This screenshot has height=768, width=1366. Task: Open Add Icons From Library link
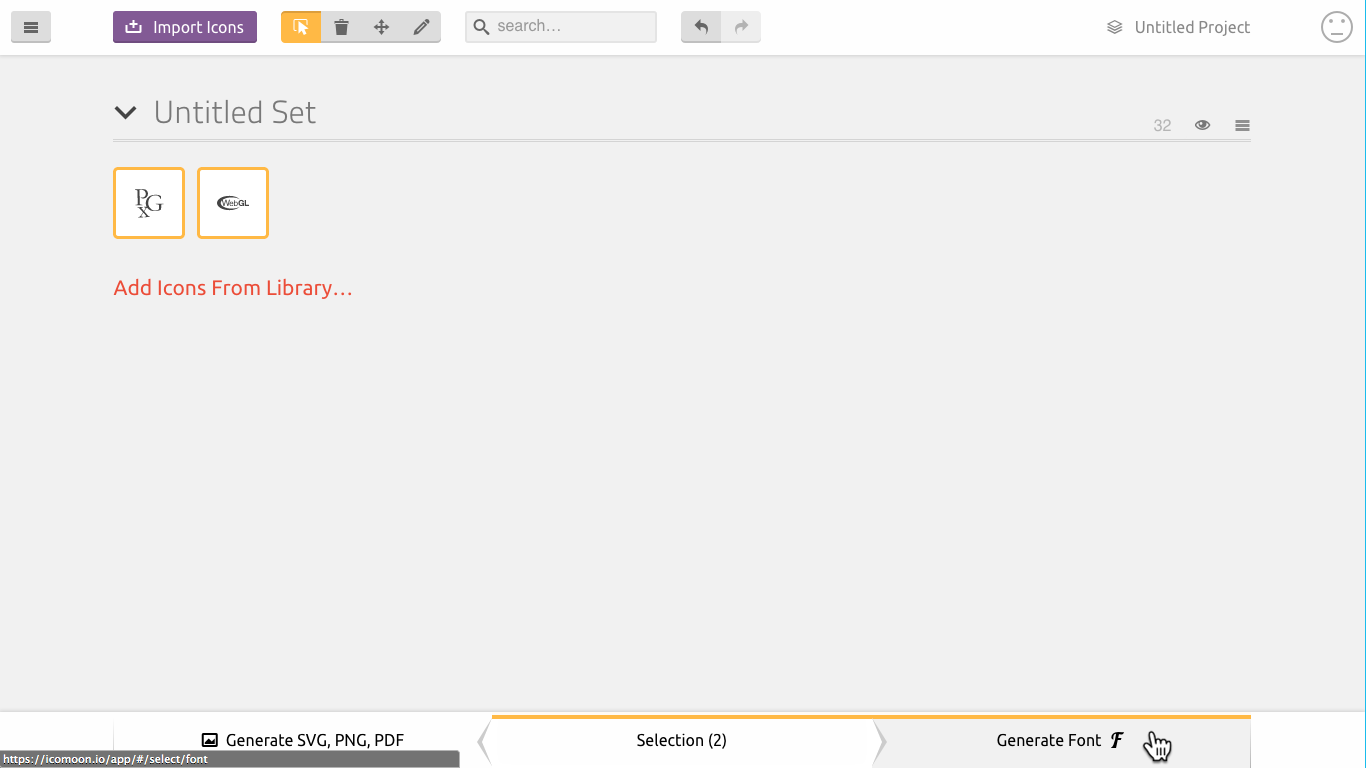[x=233, y=288]
